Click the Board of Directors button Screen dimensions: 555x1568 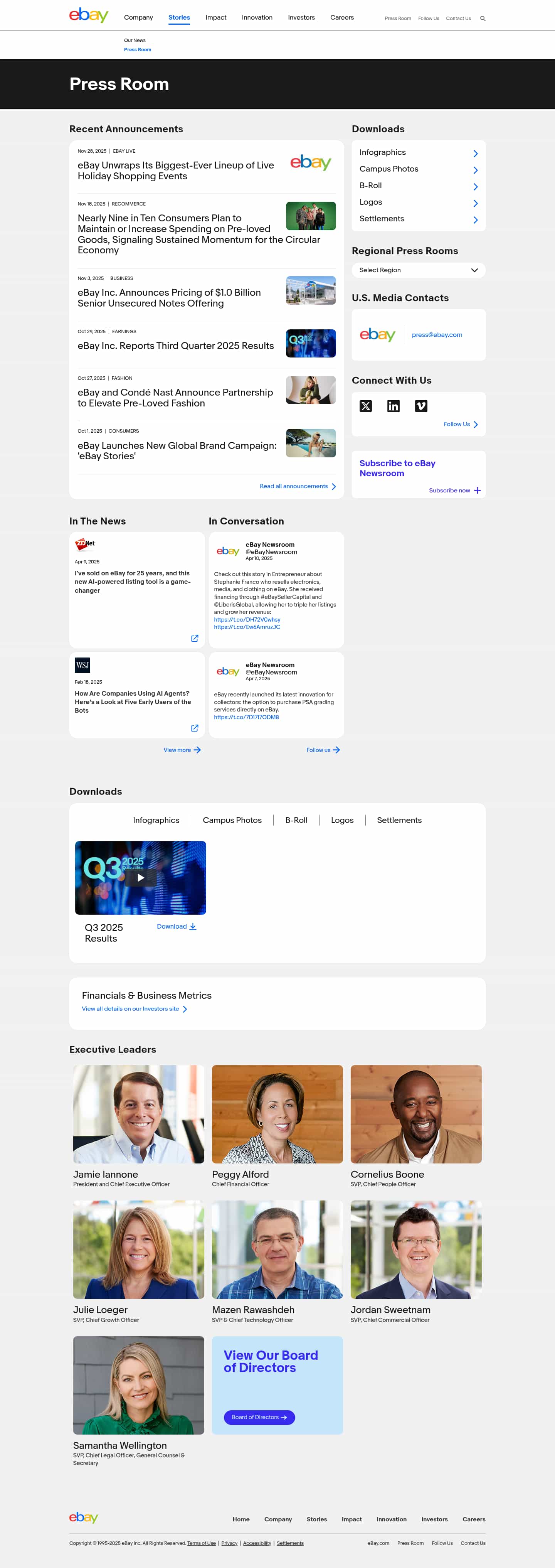pos(259,1417)
